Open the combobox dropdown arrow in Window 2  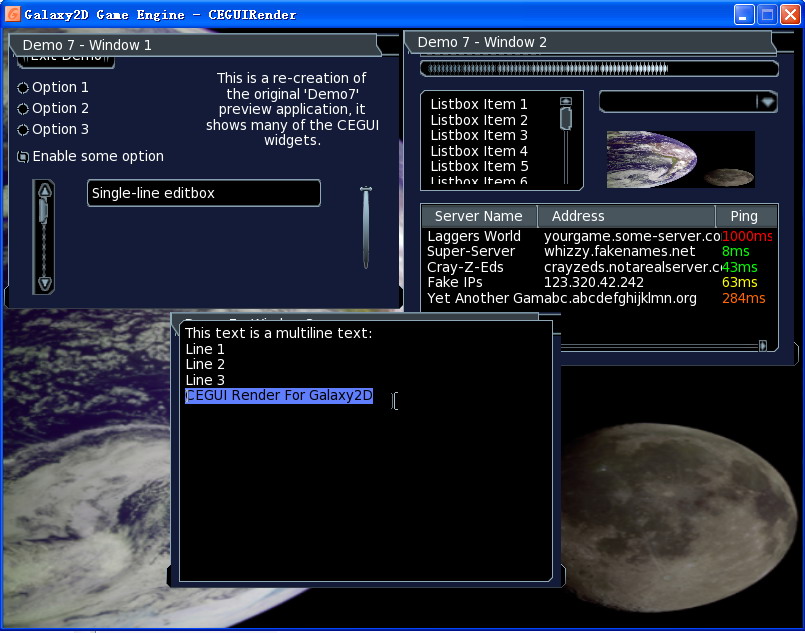(766, 102)
